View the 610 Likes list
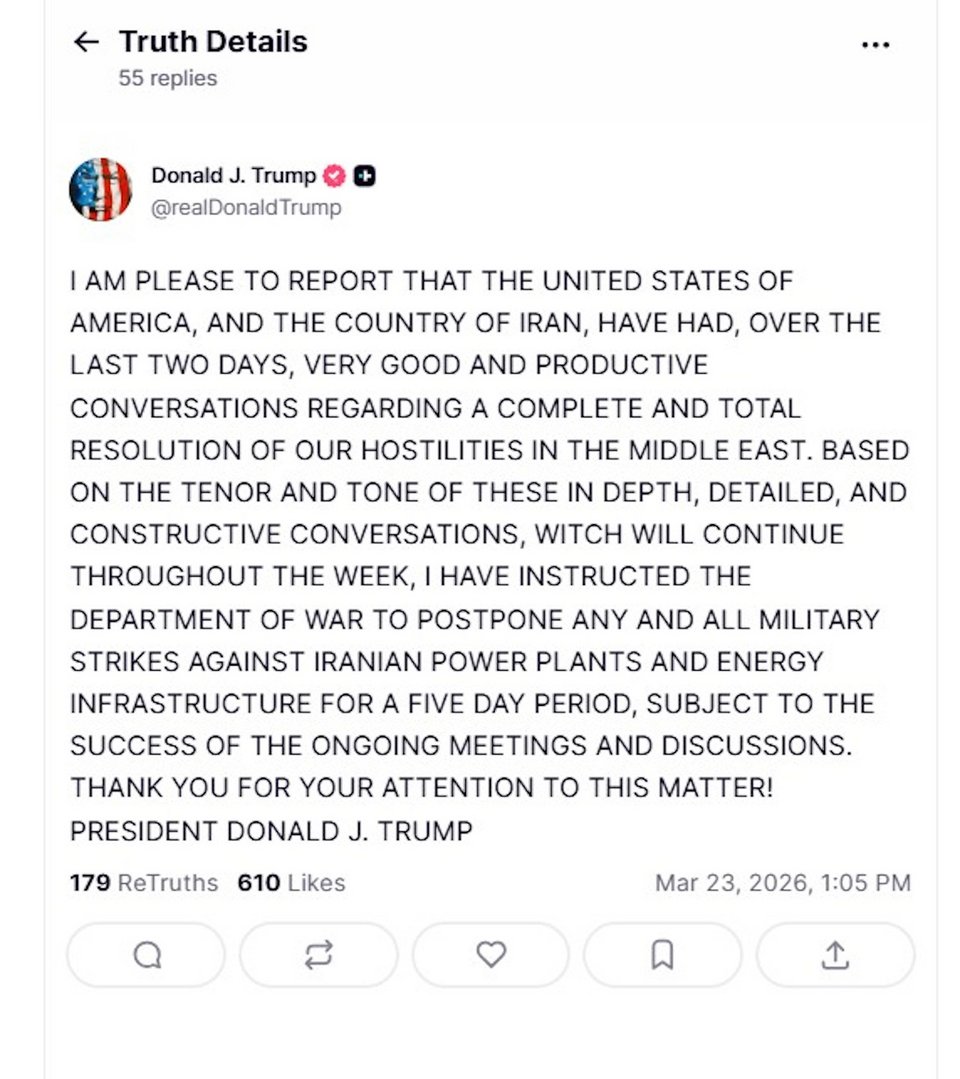960x1079 pixels. pos(291,883)
